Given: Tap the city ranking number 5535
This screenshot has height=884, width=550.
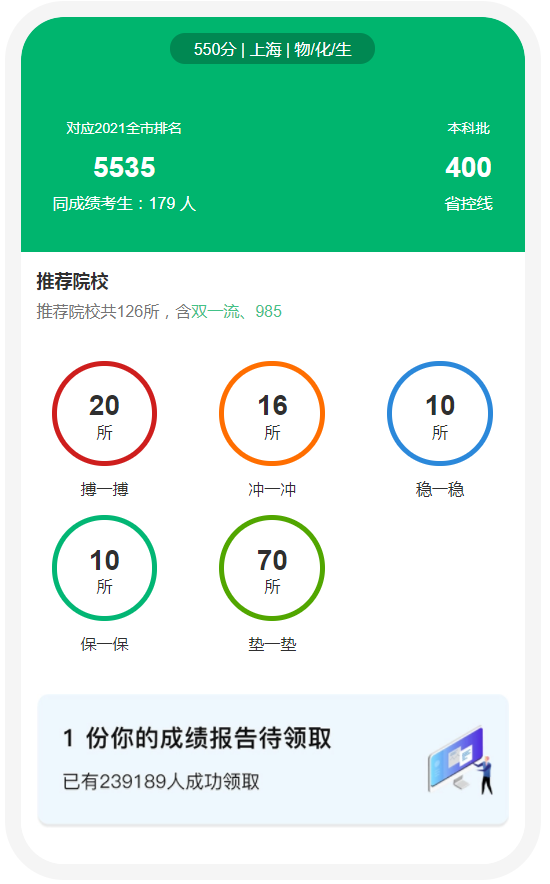Looking at the screenshot, I should 125,168.
